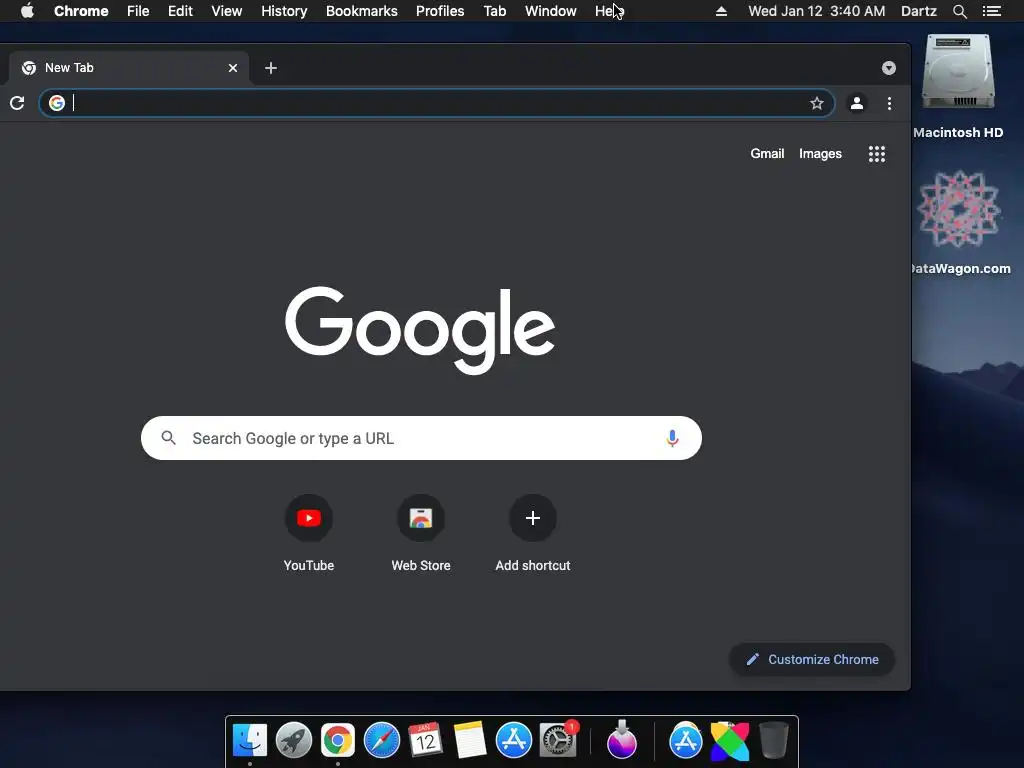This screenshot has height=768, width=1024.
Task: Click the Add shortcut plus icon
Action: pos(533,518)
